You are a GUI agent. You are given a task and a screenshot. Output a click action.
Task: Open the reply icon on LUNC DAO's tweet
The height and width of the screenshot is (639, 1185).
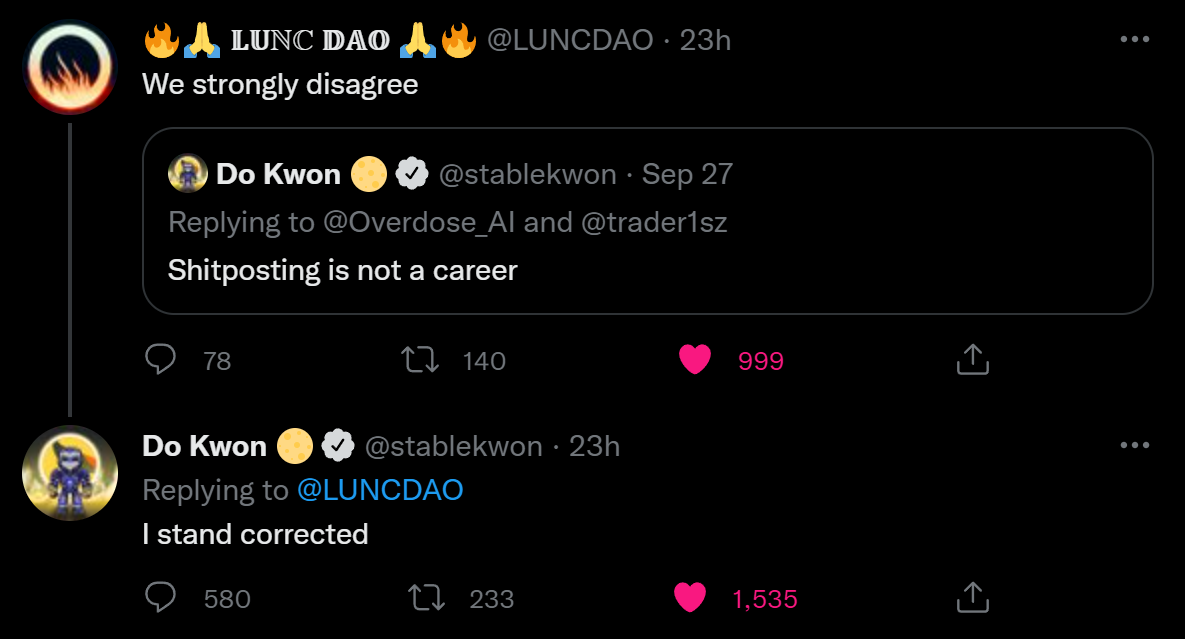pos(161,360)
